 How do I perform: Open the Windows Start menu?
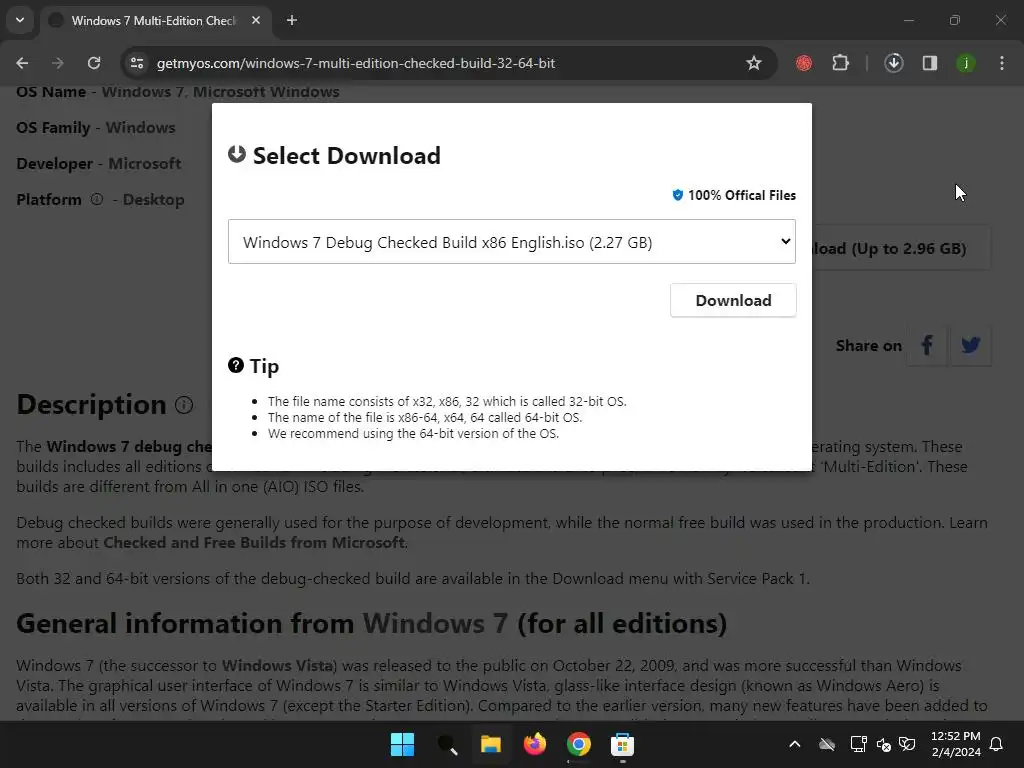pos(402,744)
